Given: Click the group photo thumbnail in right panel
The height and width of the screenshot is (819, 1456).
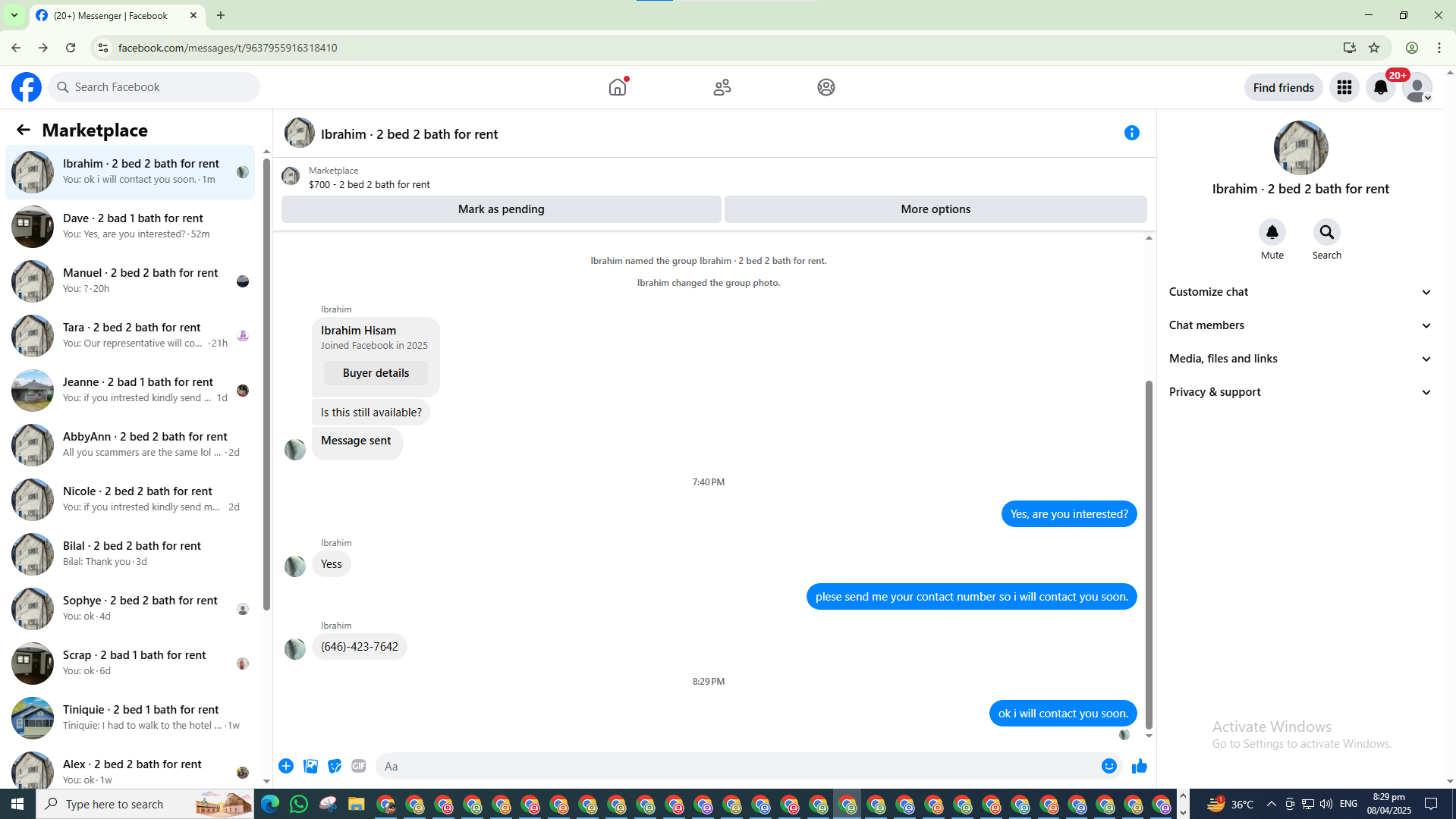Looking at the screenshot, I should [x=1300, y=148].
